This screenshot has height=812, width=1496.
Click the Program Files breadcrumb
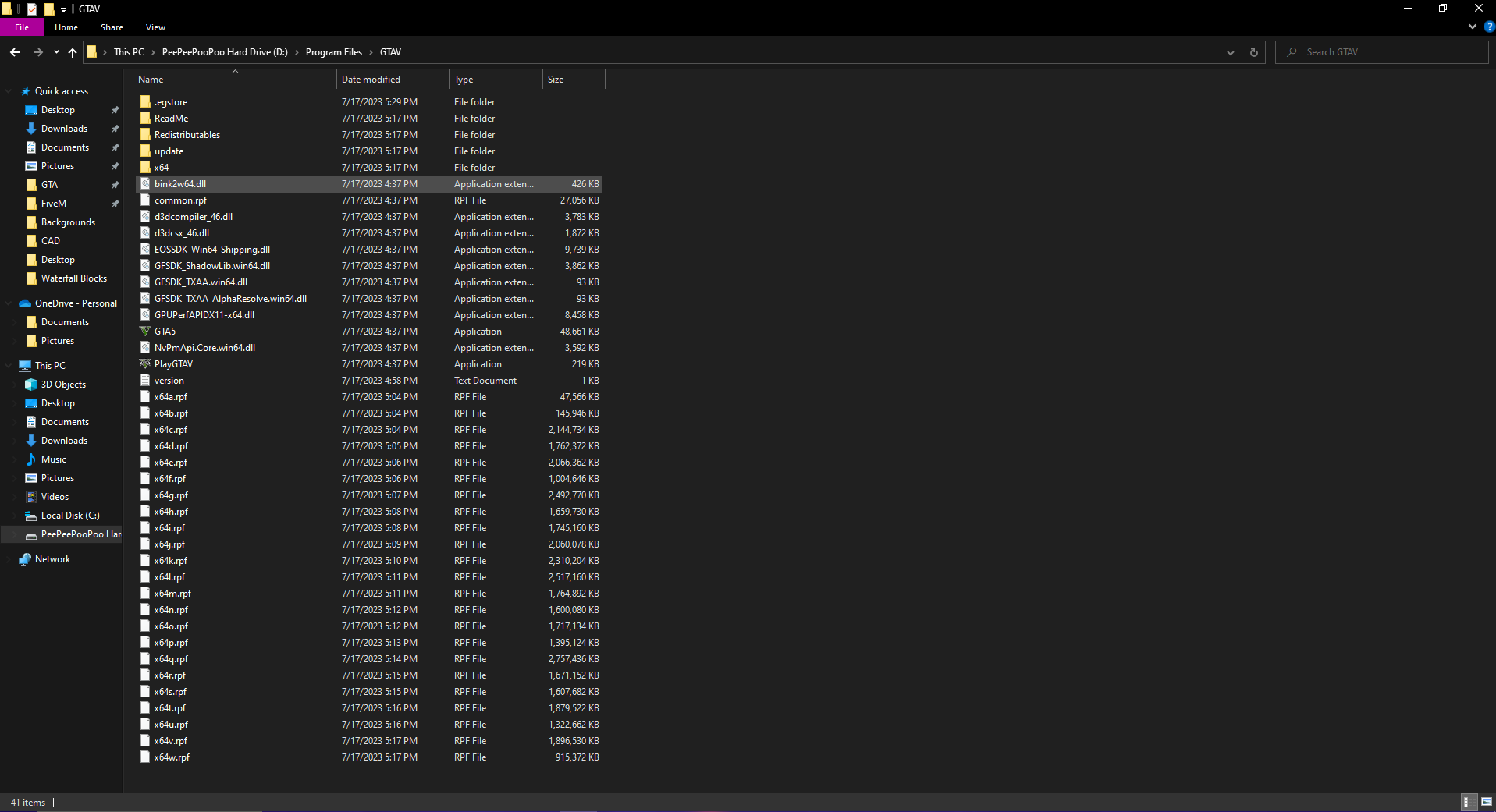point(333,52)
